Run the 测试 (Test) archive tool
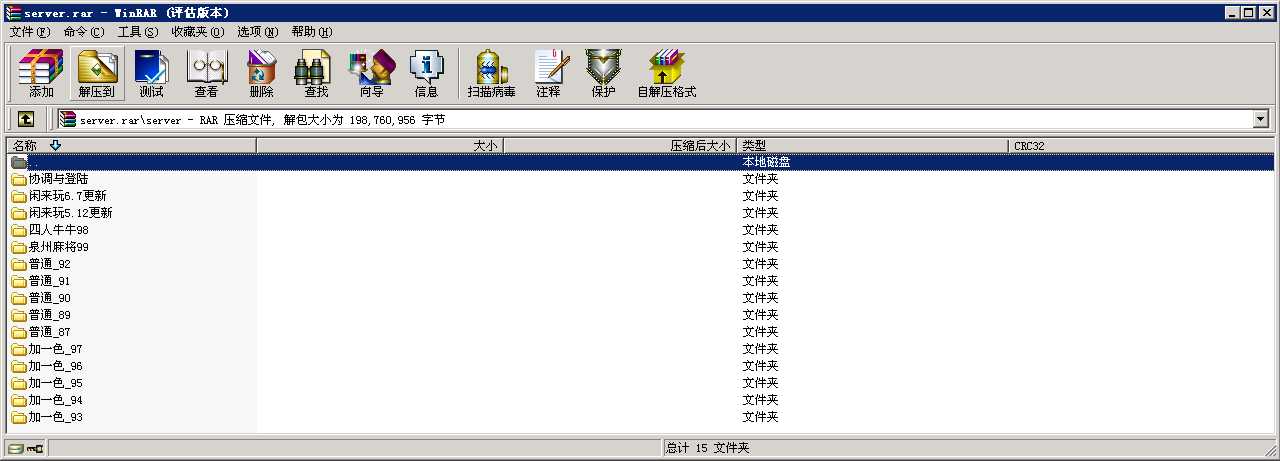The width and height of the screenshot is (1280, 461). [x=151, y=74]
